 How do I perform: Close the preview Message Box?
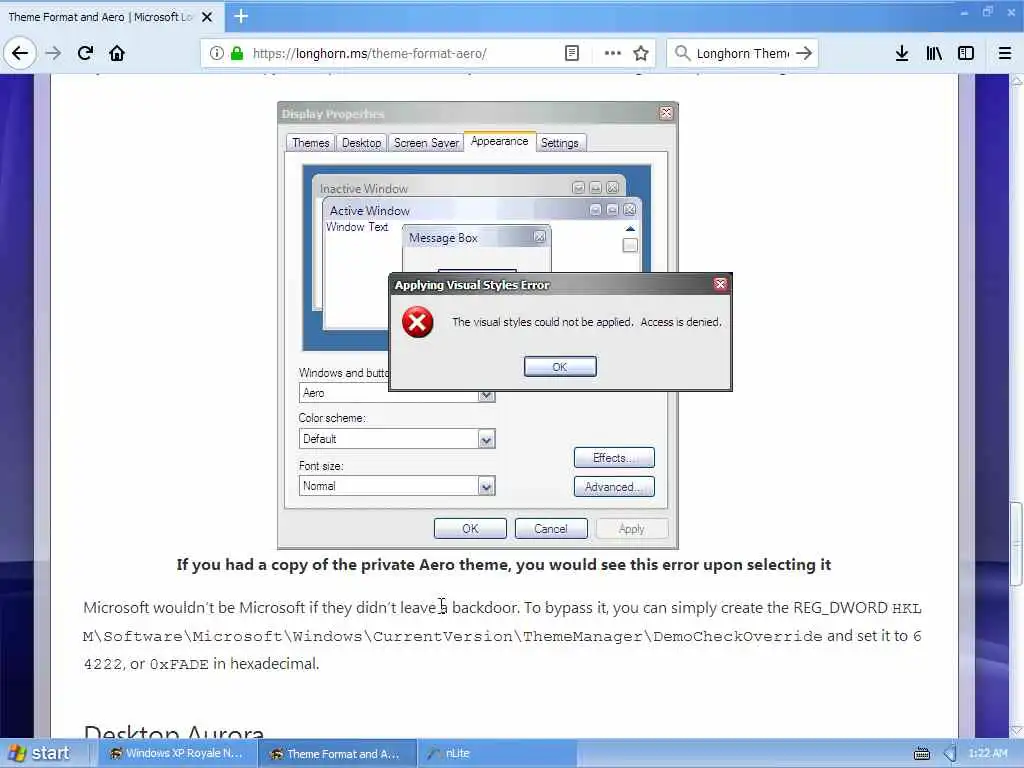539,237
